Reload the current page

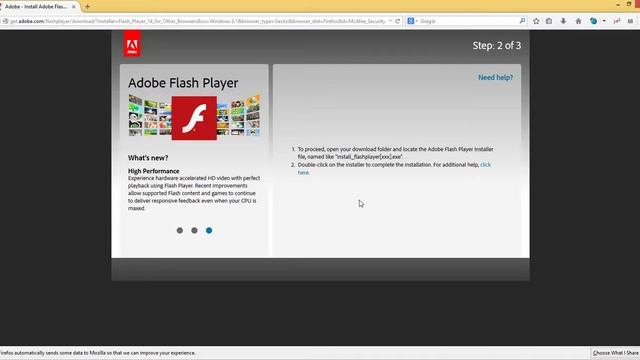[398, 21]
